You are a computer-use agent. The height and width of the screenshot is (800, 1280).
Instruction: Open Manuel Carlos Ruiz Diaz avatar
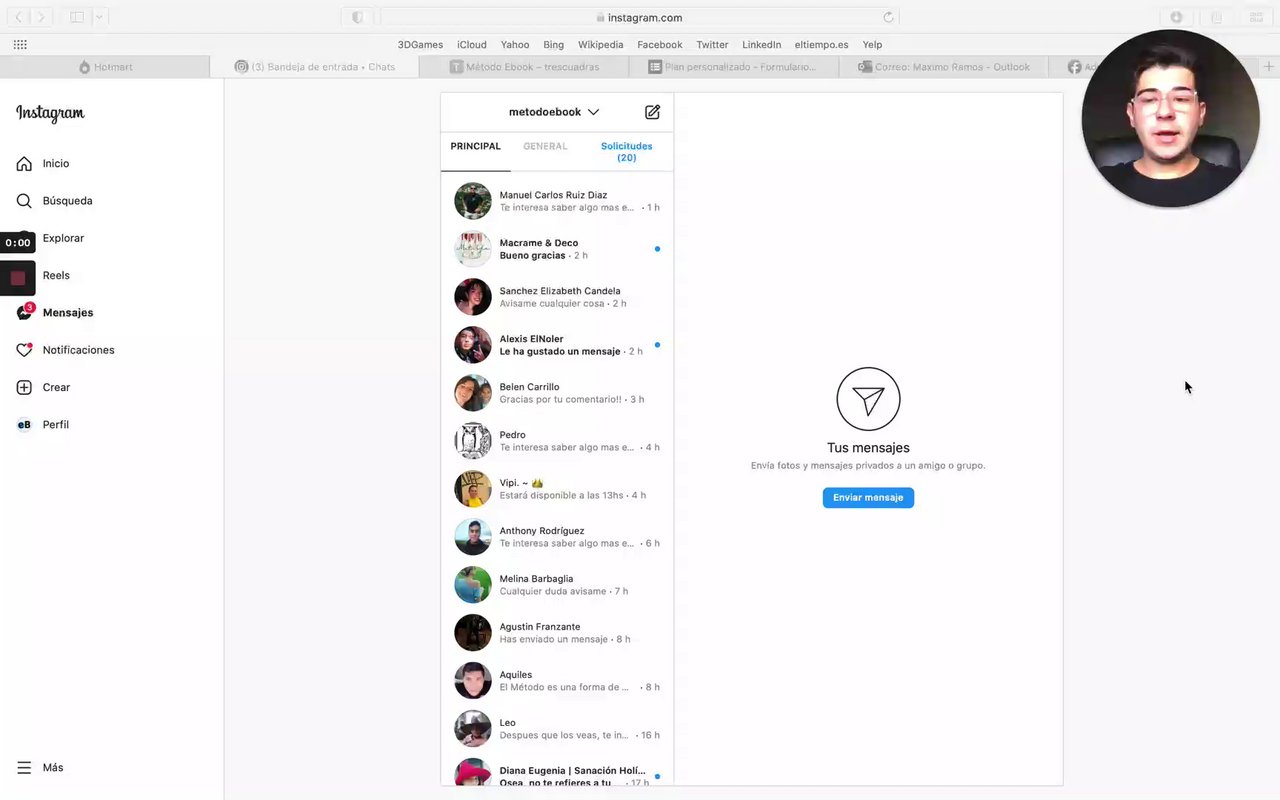click(x=473, y=201)
